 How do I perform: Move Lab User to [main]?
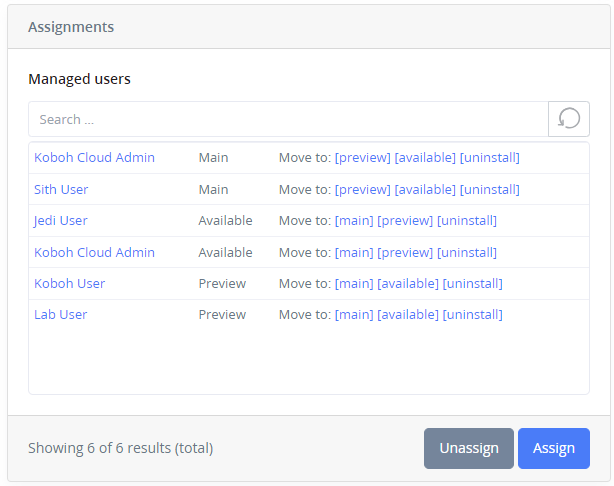pyautogui.click(x=353, y=314)
